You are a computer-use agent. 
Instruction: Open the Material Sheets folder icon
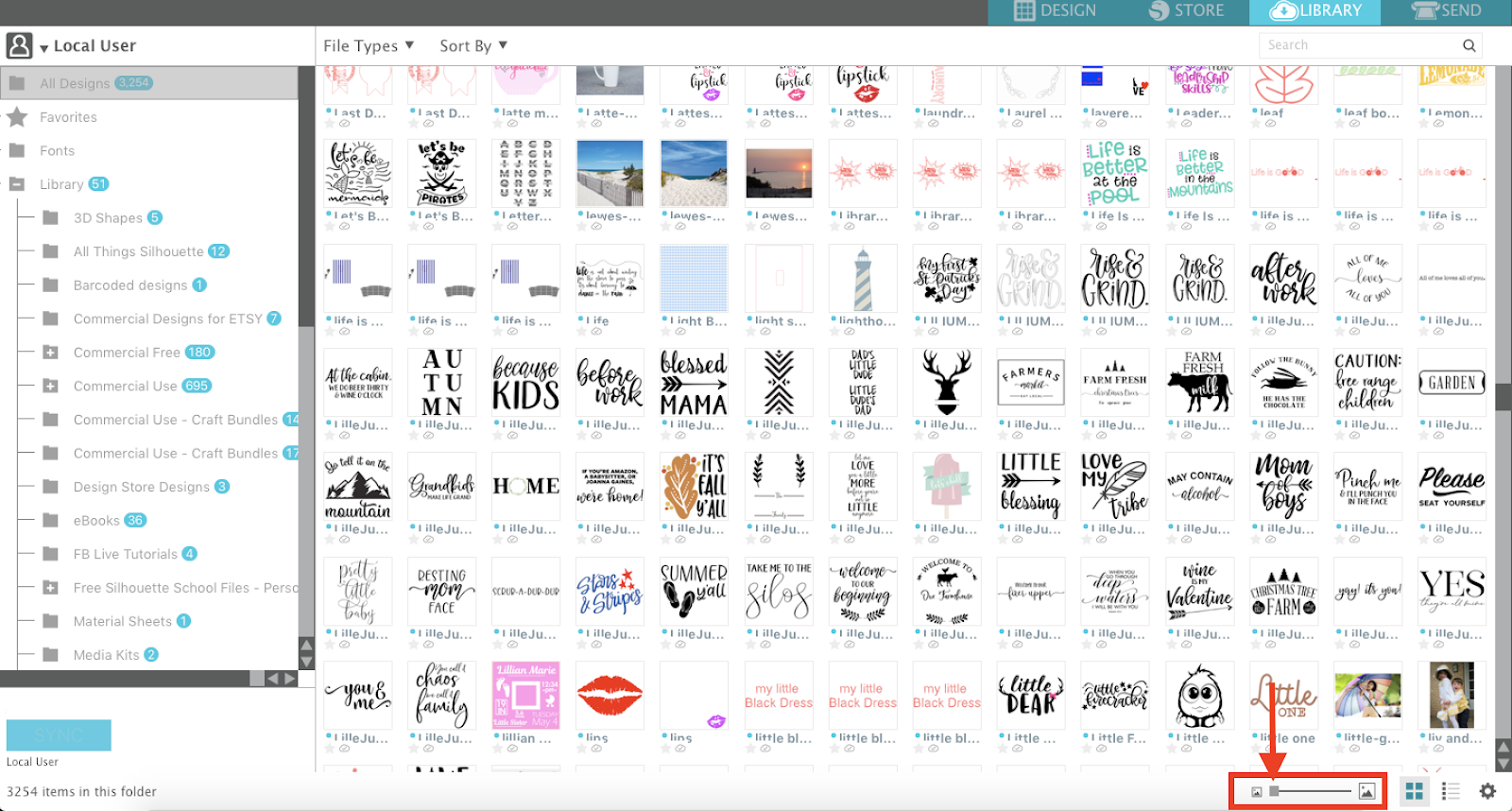(x=51, y=621)
